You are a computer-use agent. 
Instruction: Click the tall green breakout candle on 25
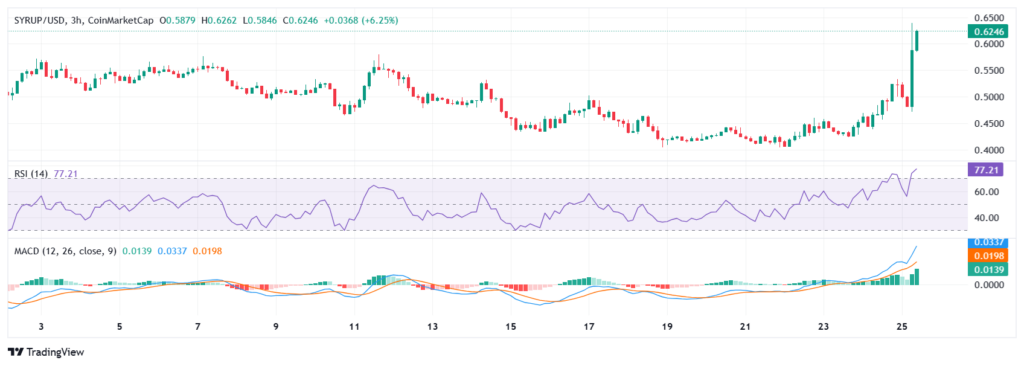(x=912, y=78)
